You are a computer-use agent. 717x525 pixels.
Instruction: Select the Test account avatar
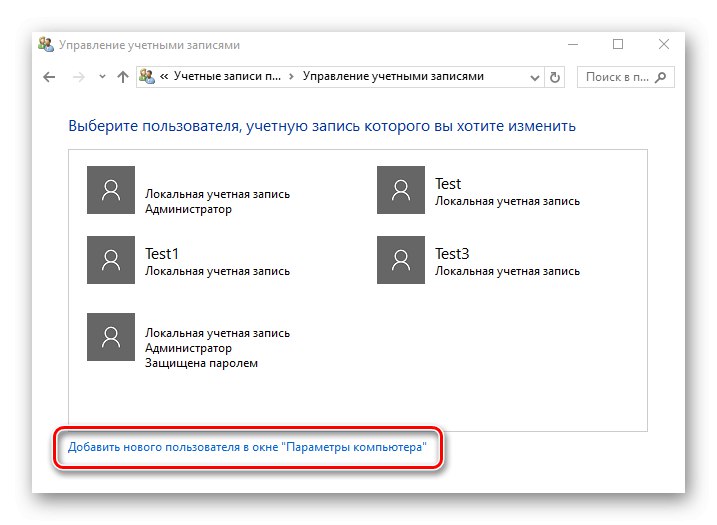click(401, 190)
